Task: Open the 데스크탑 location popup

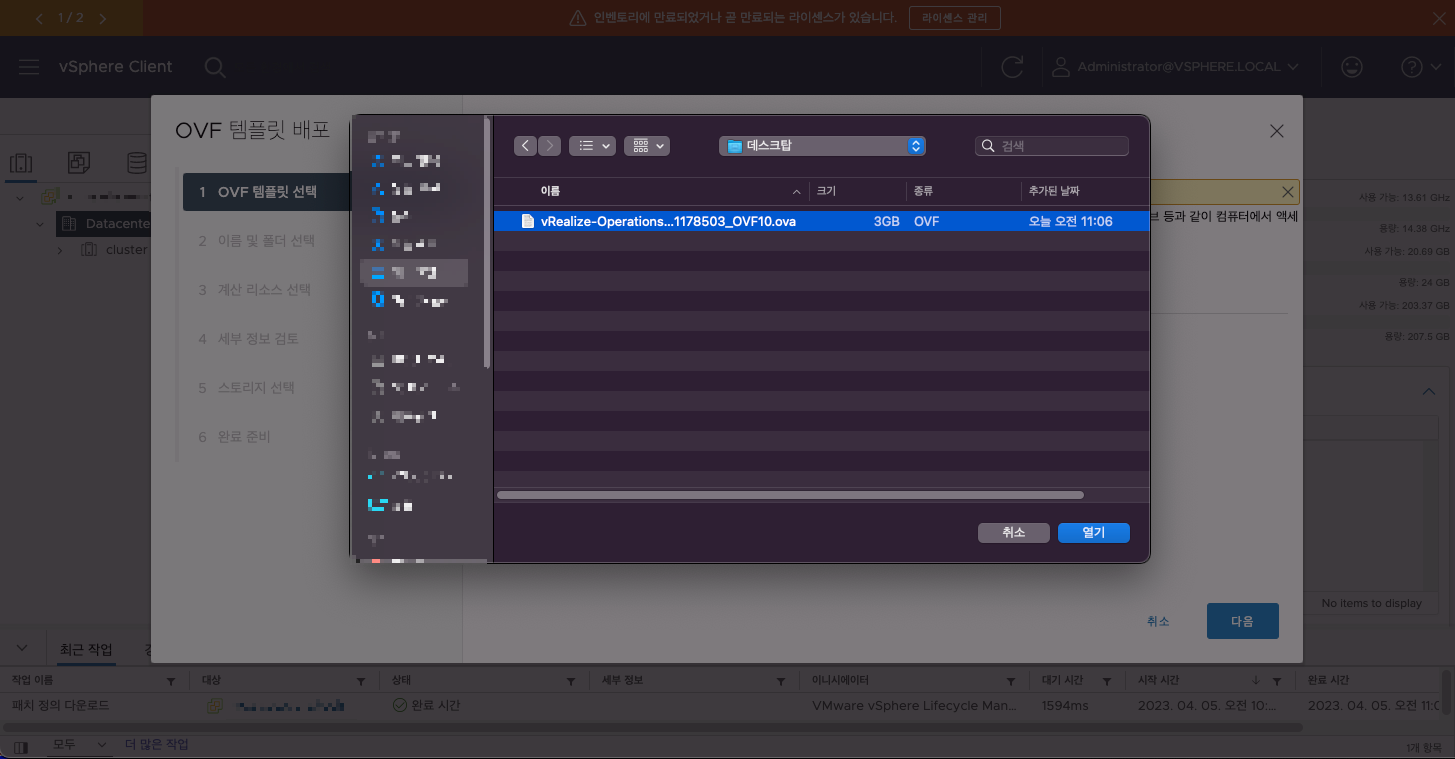Action: click(x=822, y=146)
